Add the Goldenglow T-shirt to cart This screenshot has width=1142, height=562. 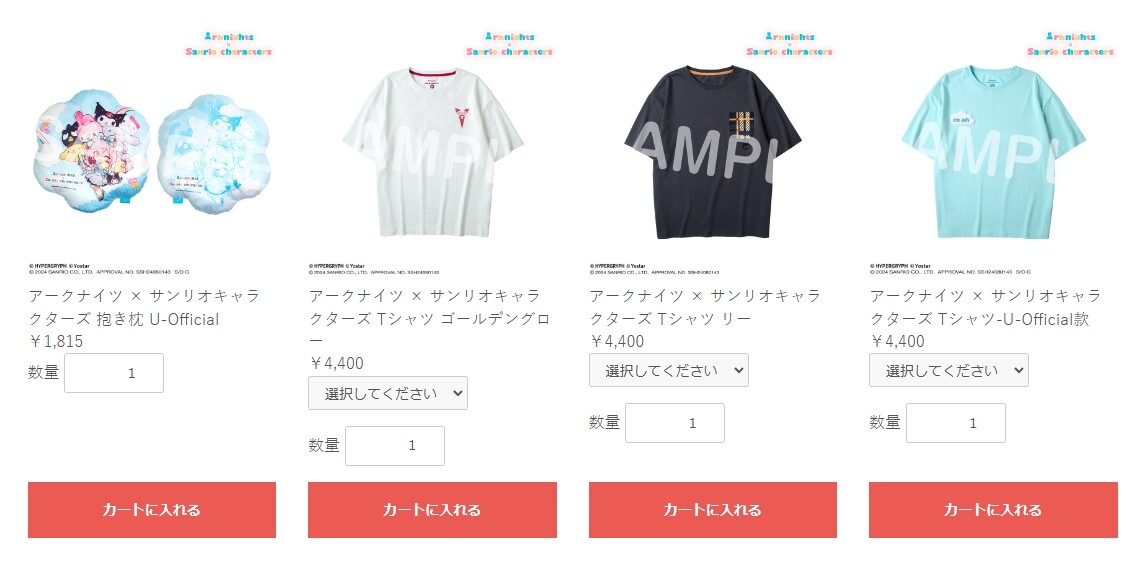click(x=432, y=510)
